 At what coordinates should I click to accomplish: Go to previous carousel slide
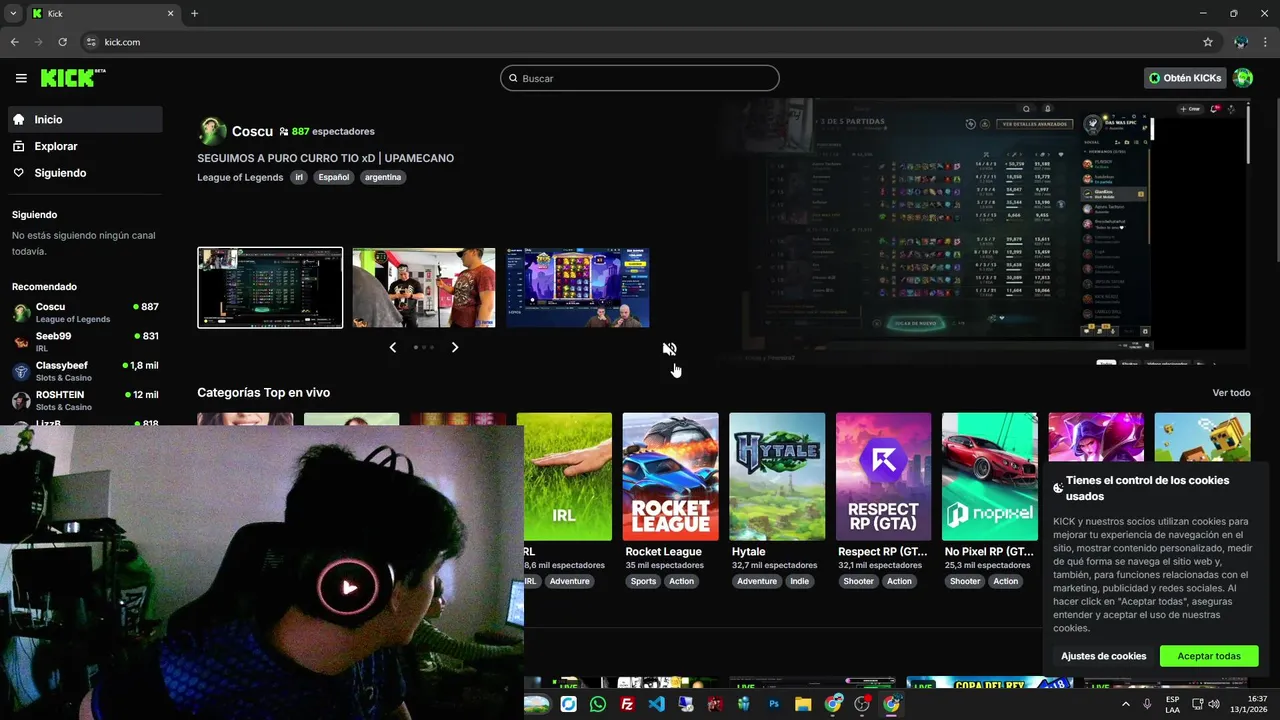click(x=393, y=347)
